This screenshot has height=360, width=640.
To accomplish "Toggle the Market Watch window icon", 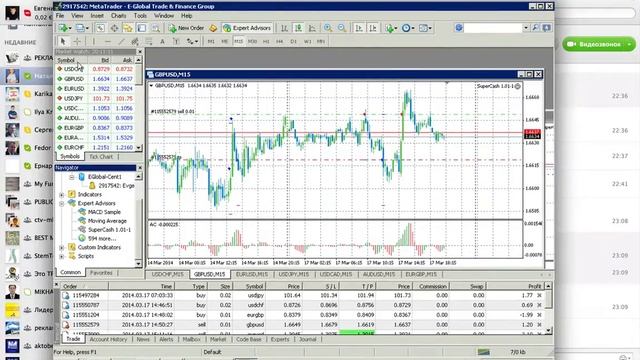I will point(100,28).
